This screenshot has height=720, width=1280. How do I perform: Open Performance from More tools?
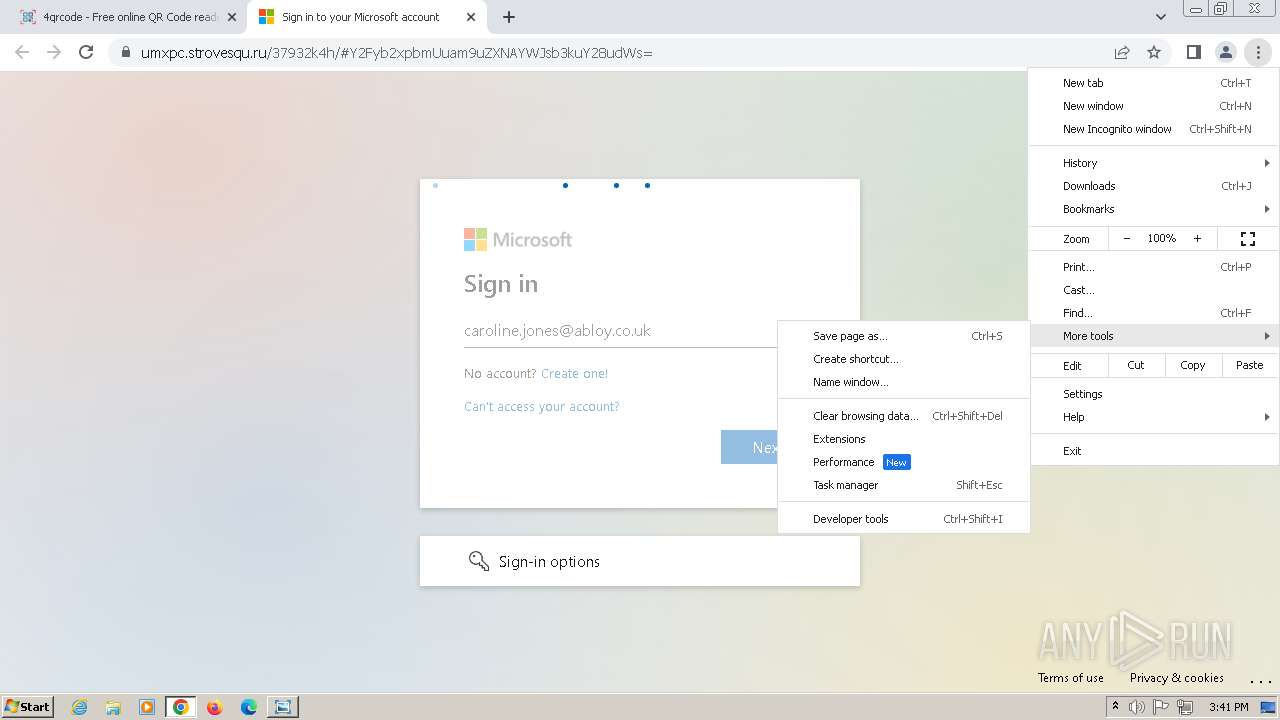tap(904, 462)
